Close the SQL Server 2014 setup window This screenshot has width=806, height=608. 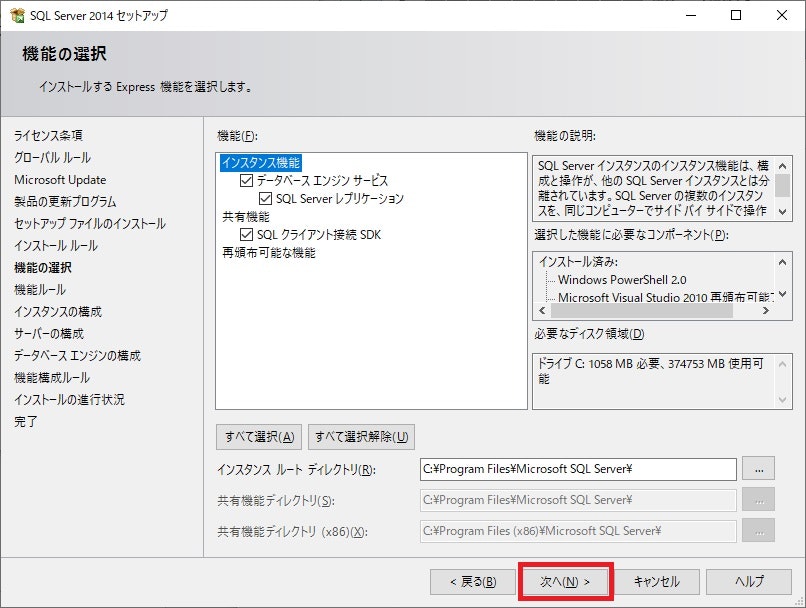tap(782, 15)
